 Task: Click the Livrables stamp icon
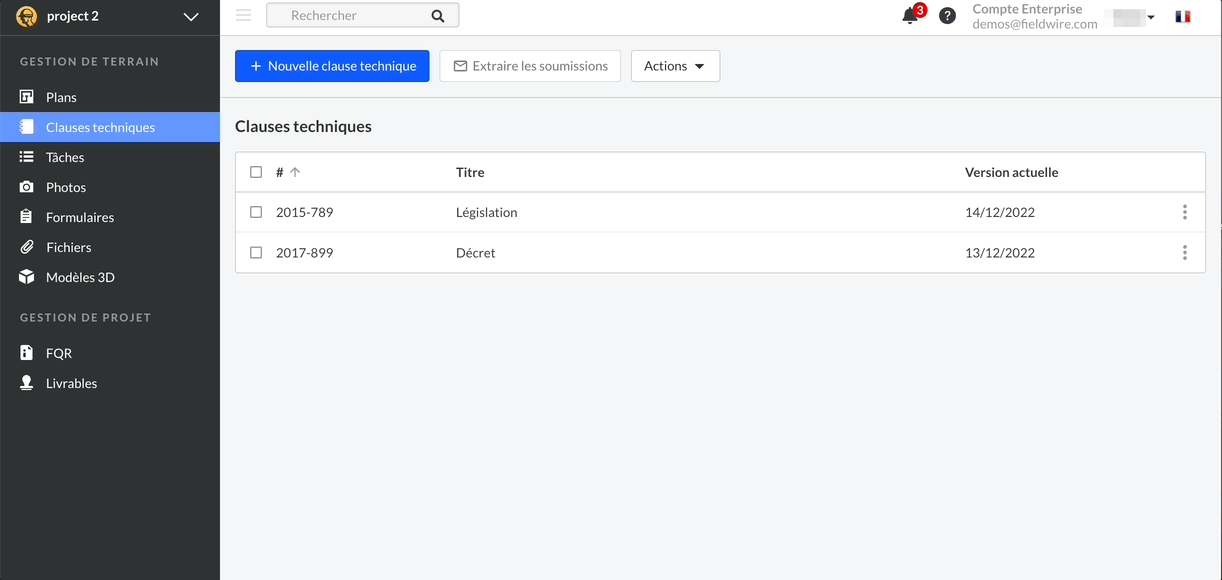pos(27,383)
